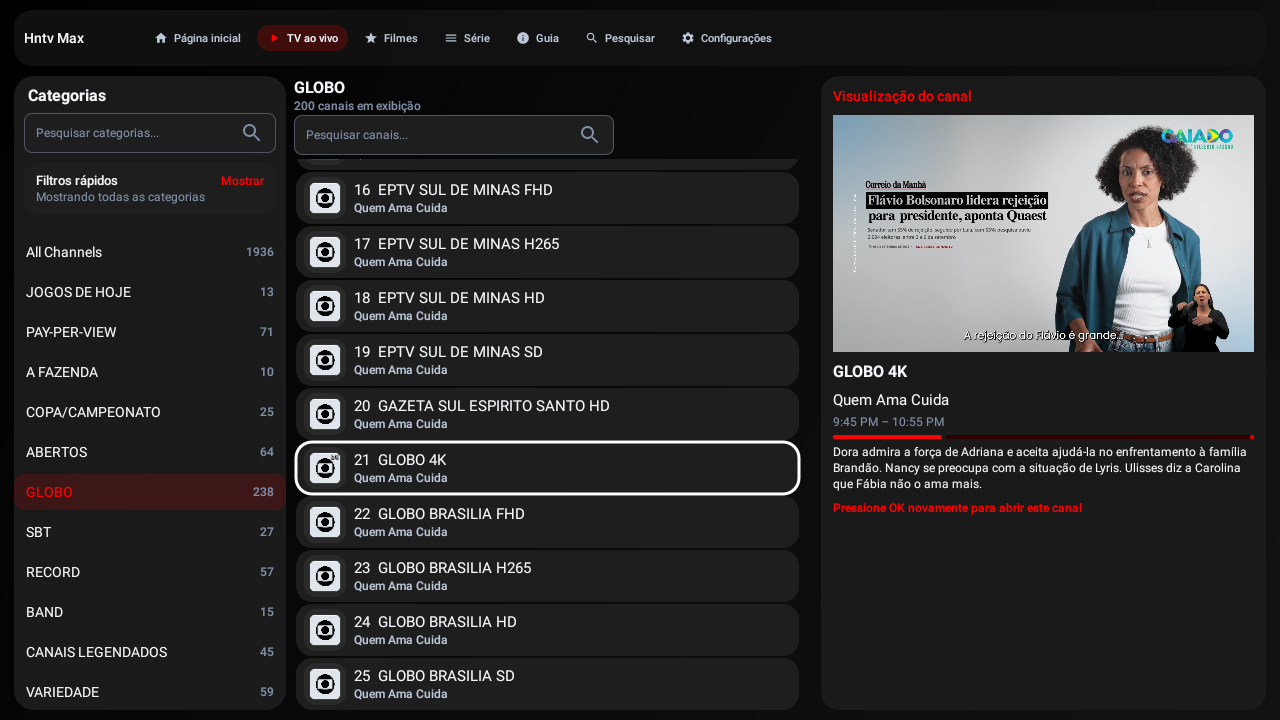
Task: Click the red program progress bar
Action: point(1043,437)
